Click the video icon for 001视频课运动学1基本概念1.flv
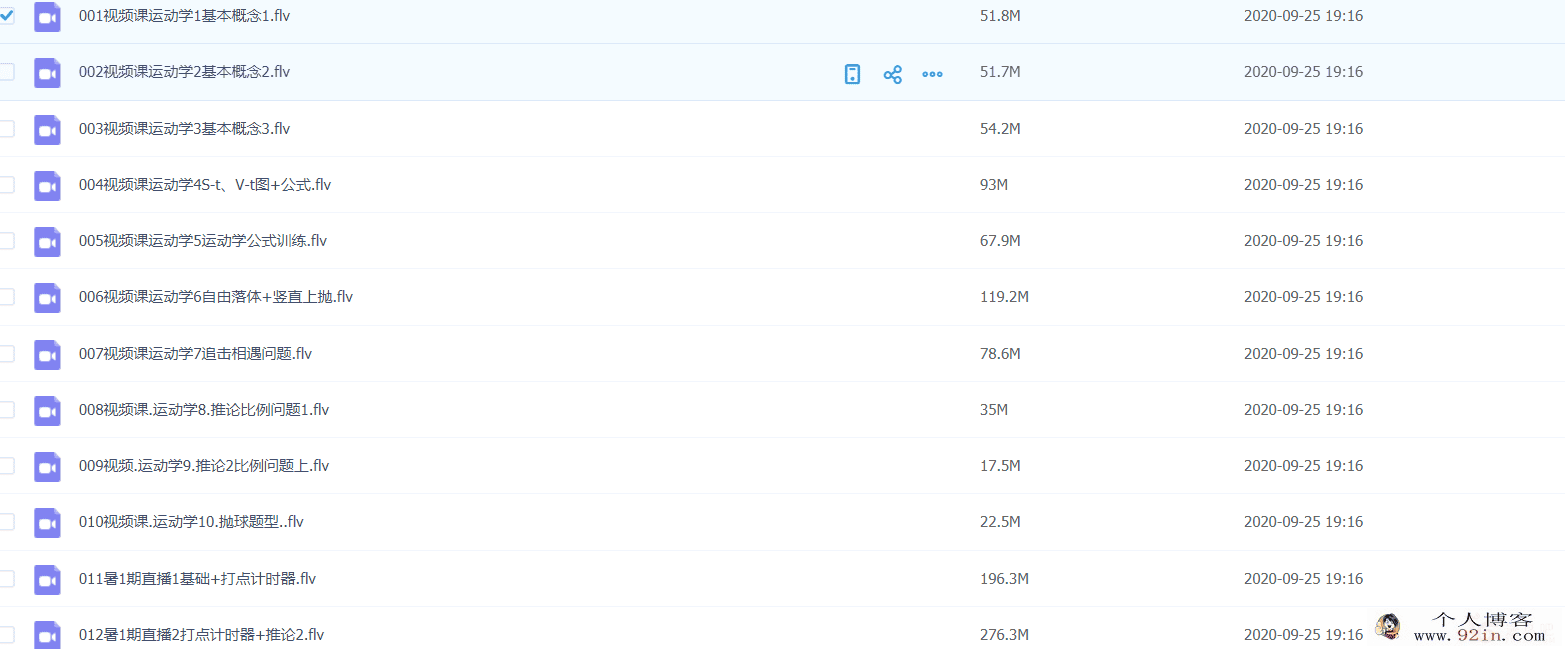Viewport: 1565px width, 649px height. point(47,17)
